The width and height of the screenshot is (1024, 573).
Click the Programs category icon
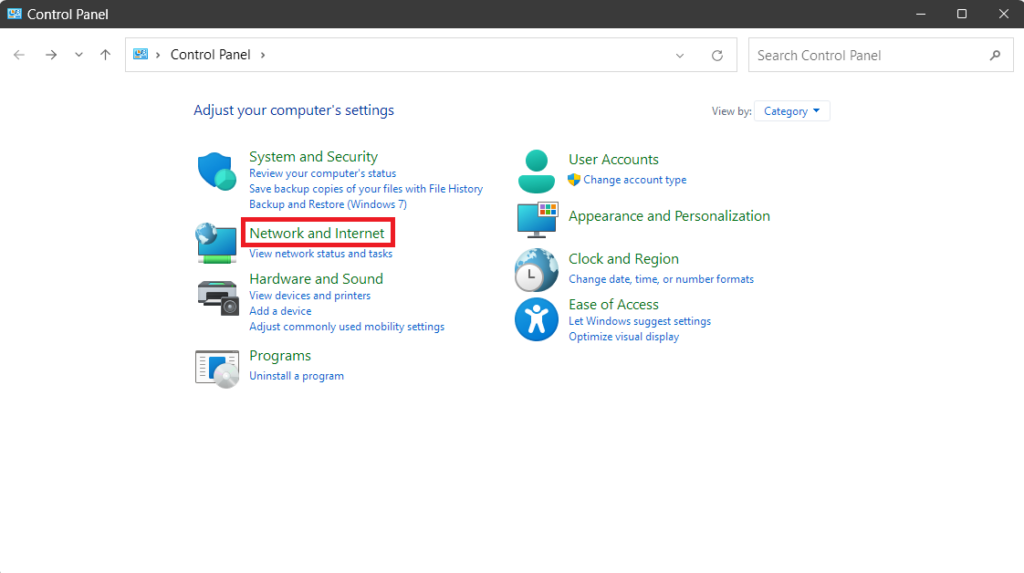click(x=217, y=368)
